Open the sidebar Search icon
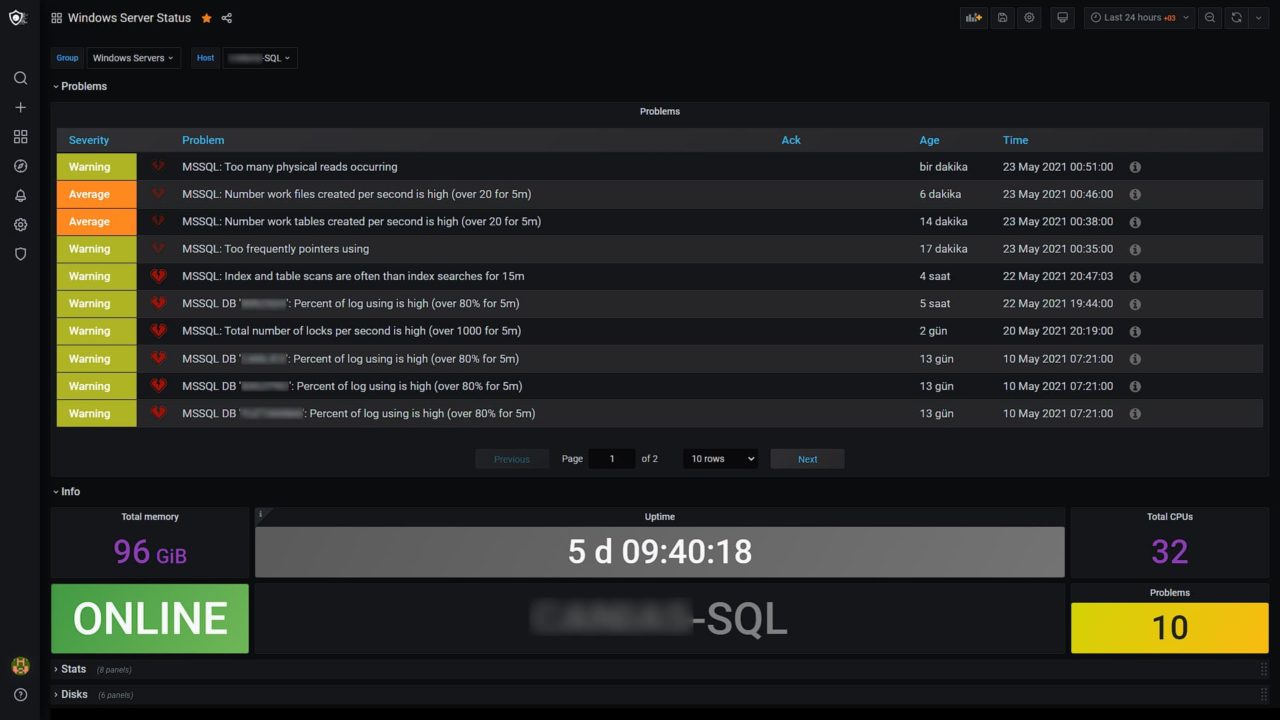This screenshot has width=1280, height=720. click(20, 78)
